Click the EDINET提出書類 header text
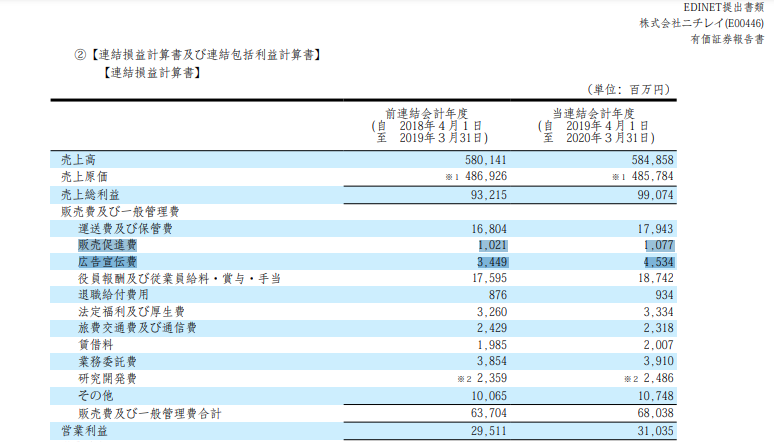This screenshot has height=442, width=774. tap(724, 7)
